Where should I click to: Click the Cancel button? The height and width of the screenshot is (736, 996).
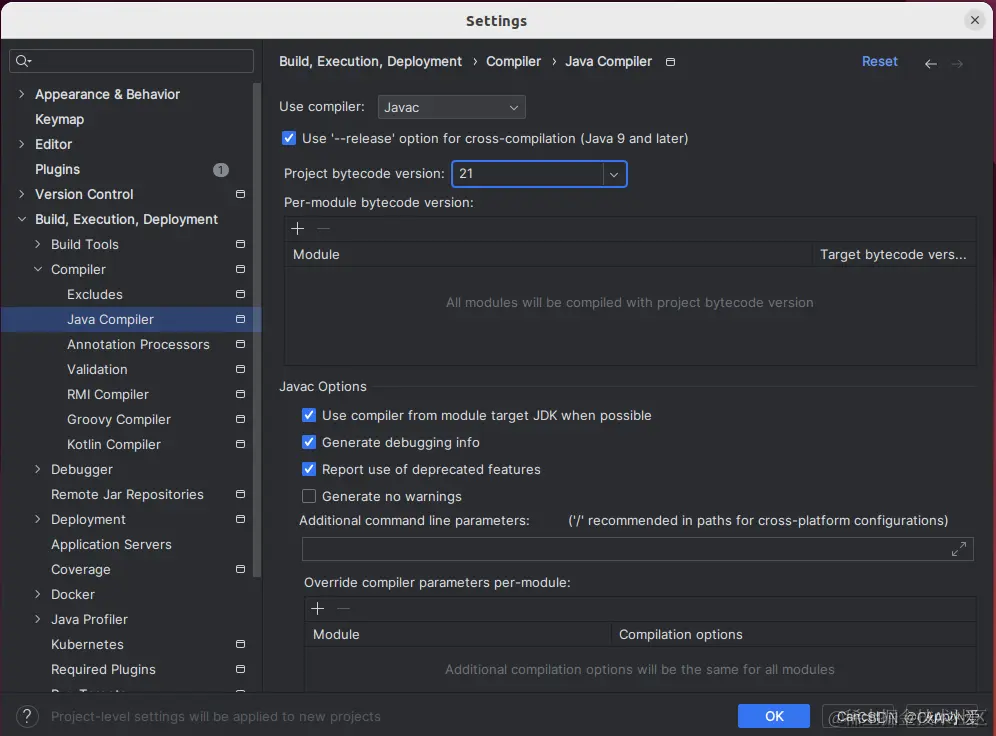[858, 716]
